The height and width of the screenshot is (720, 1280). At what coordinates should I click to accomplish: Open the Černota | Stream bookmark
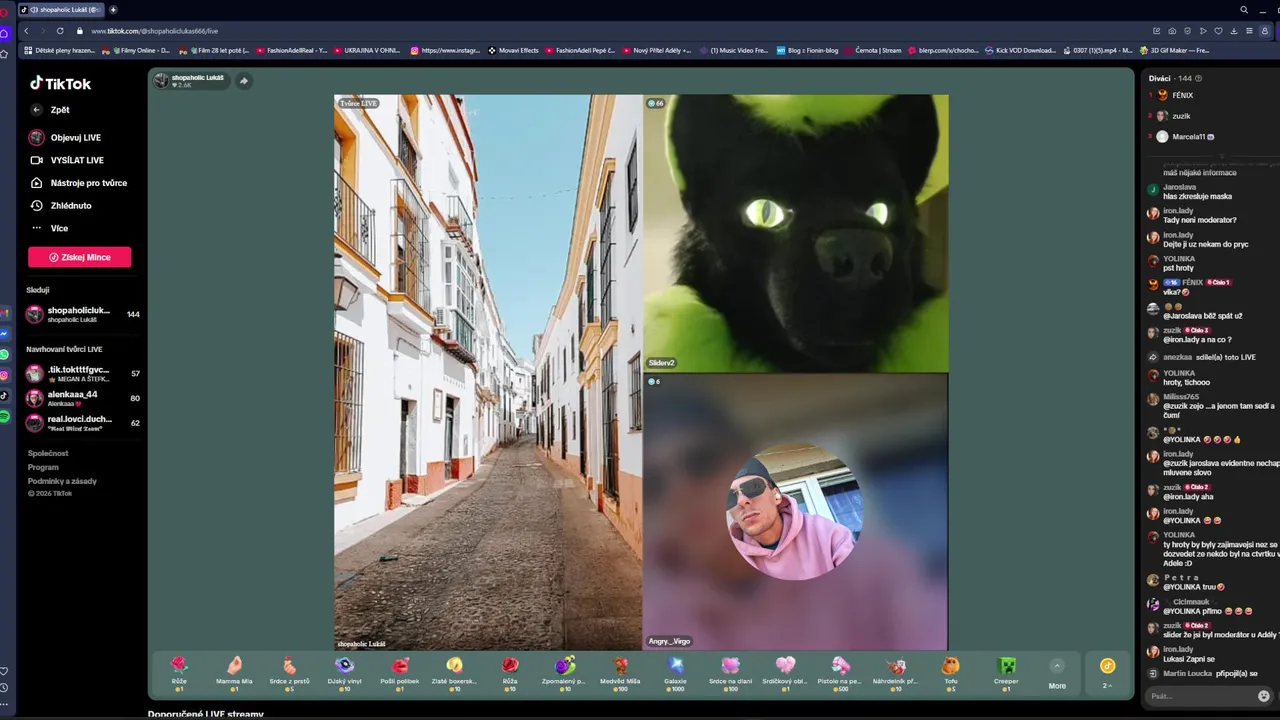(873, 50)
